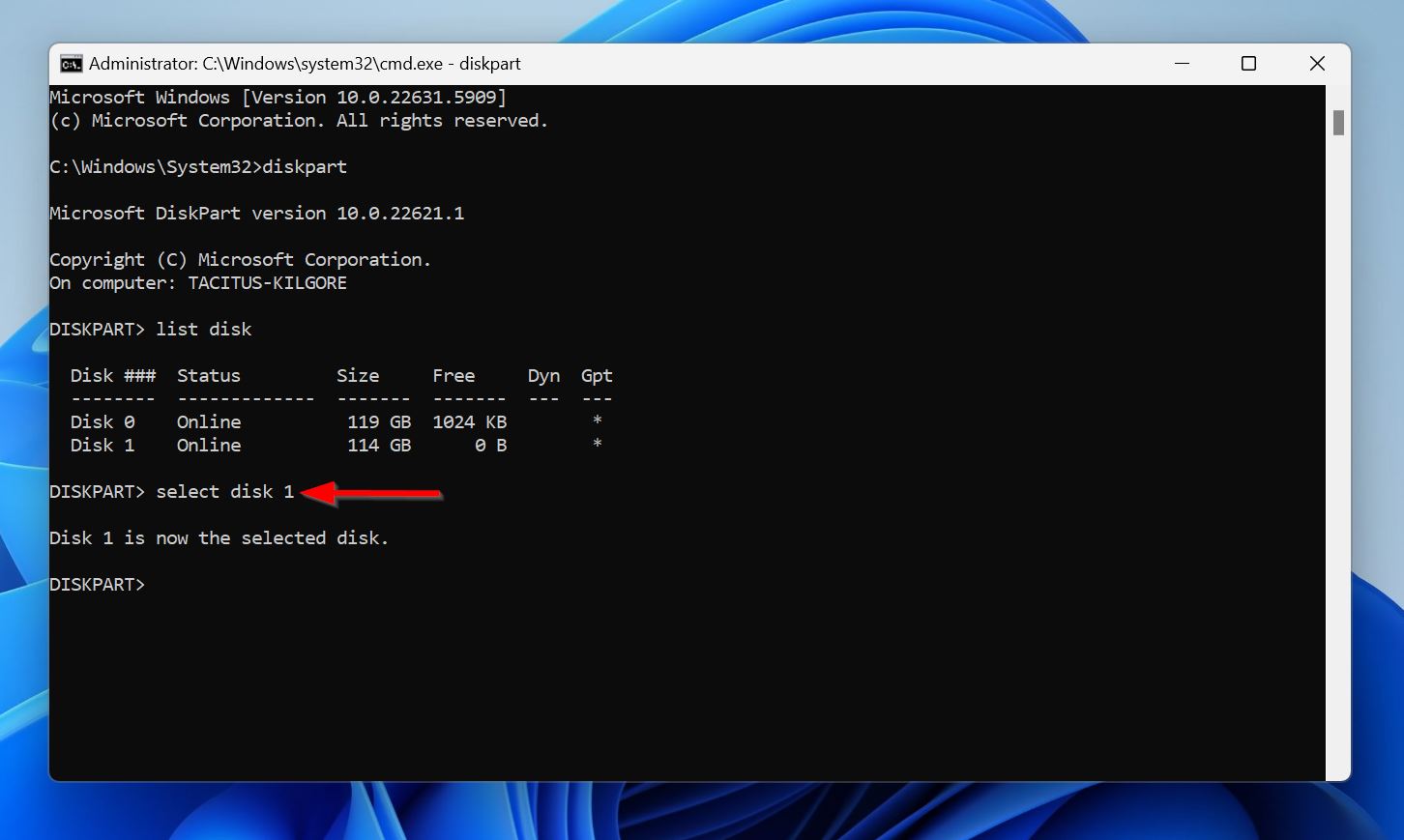Image resolution: width=1404 pixels, height=840 pixels.
Task: Click the Microsoft DiskPart version line
Action: [256, 213]
